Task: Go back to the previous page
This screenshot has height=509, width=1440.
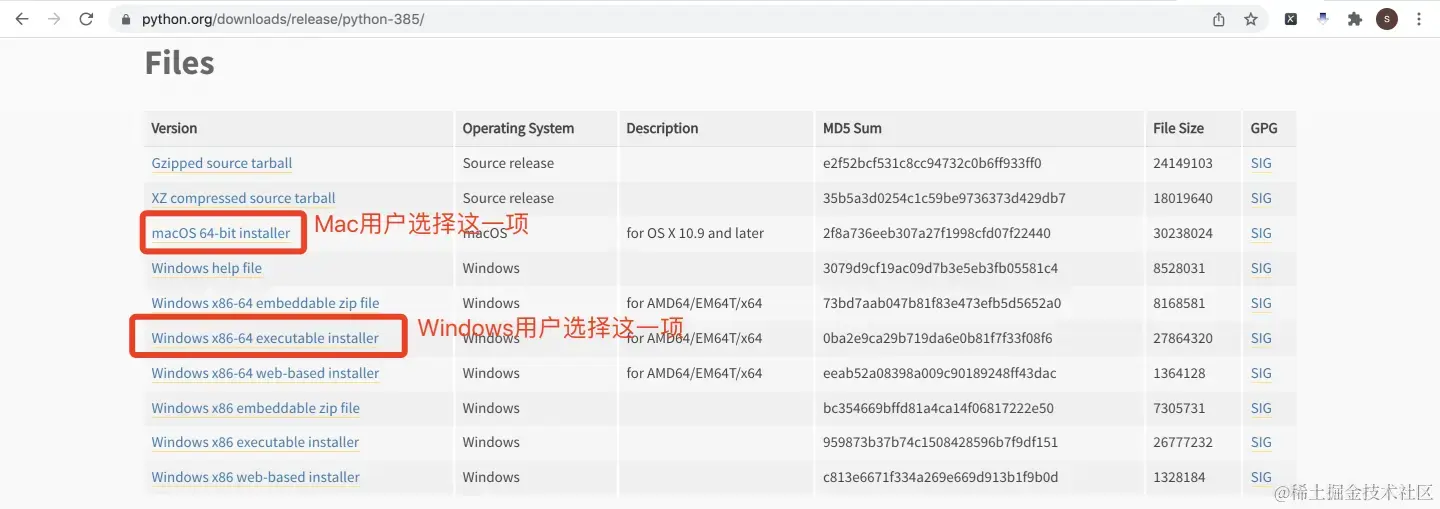Action: (x=22, y=19)
